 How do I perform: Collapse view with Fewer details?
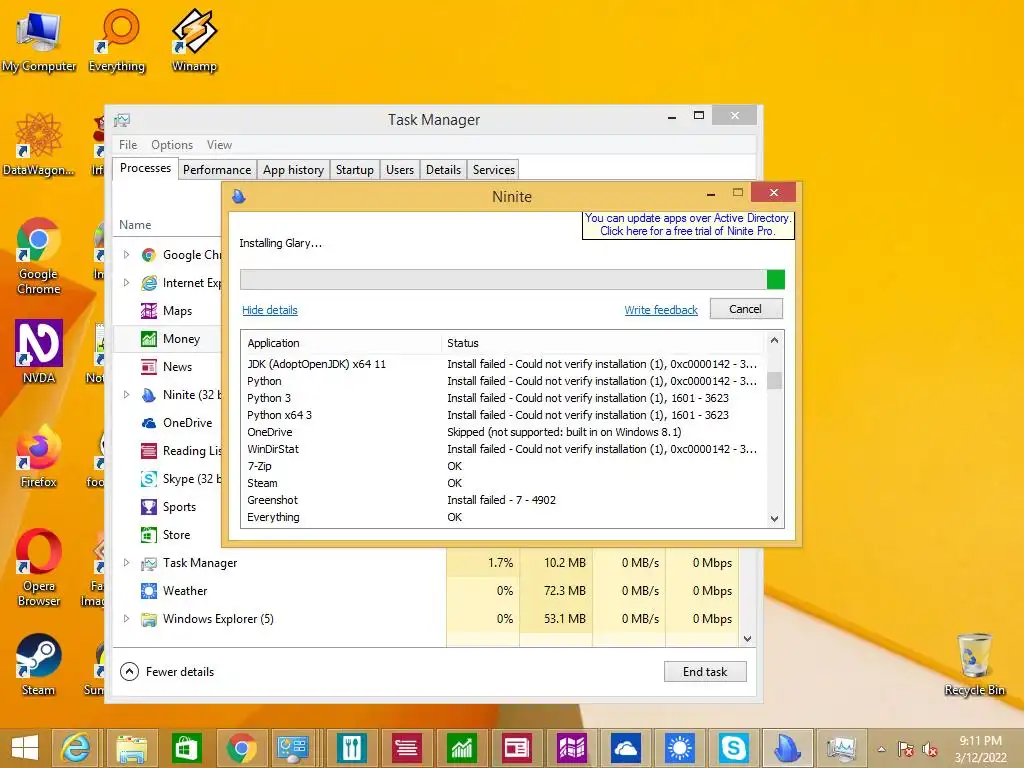click(167, 671)
